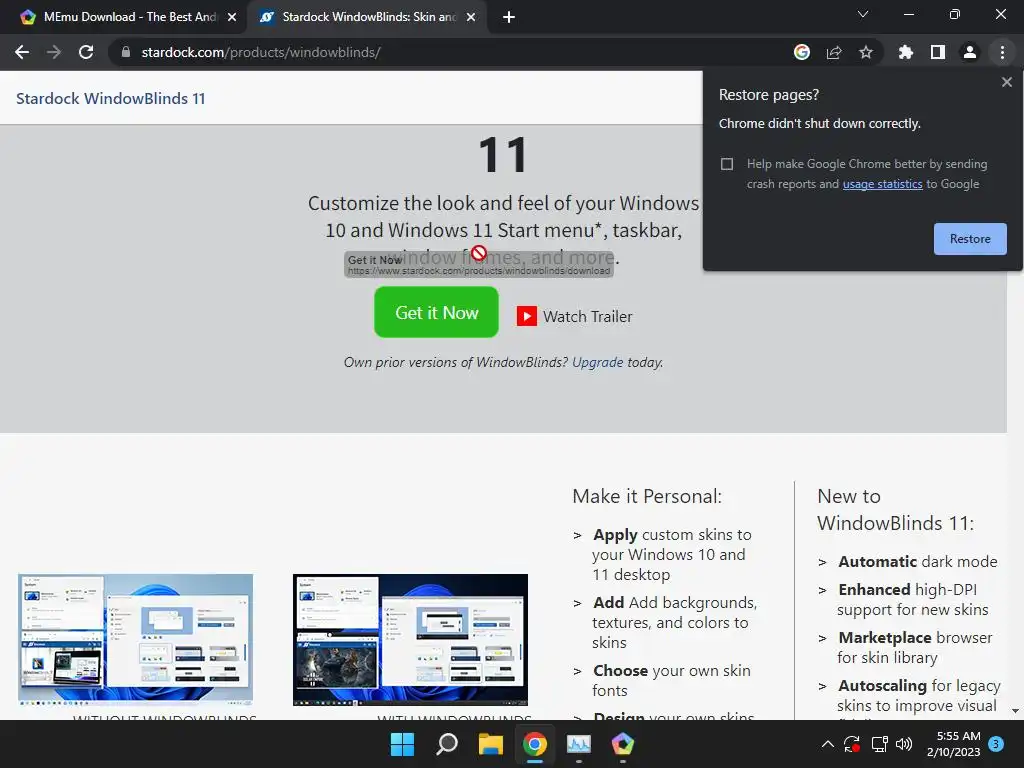This screenshot has width=1024, height=768.
Task: Click the Google icon in address bar
Action: click(802, 52)
